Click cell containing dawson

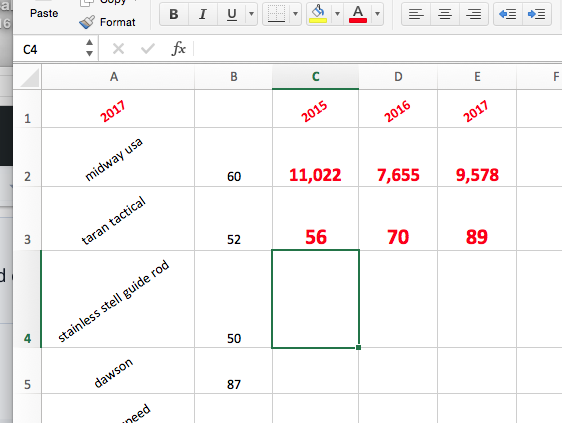coord(118,370)
